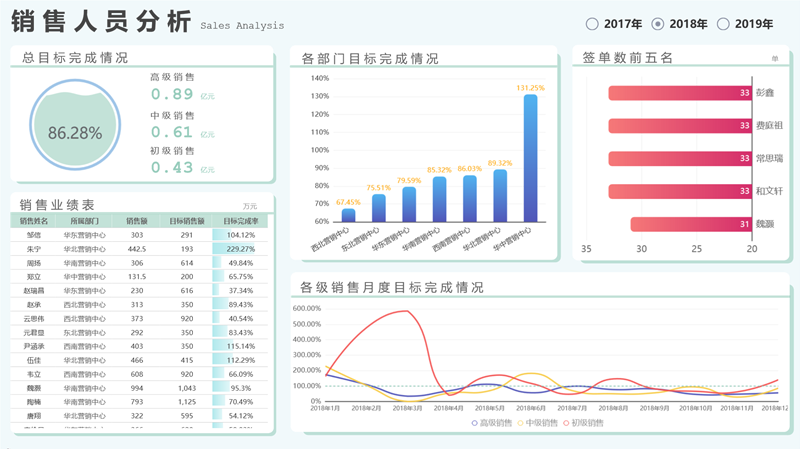This screenshot has height=449, width=800.
Task: Click the 所属部门 column header
Action: tap(85, 221)
